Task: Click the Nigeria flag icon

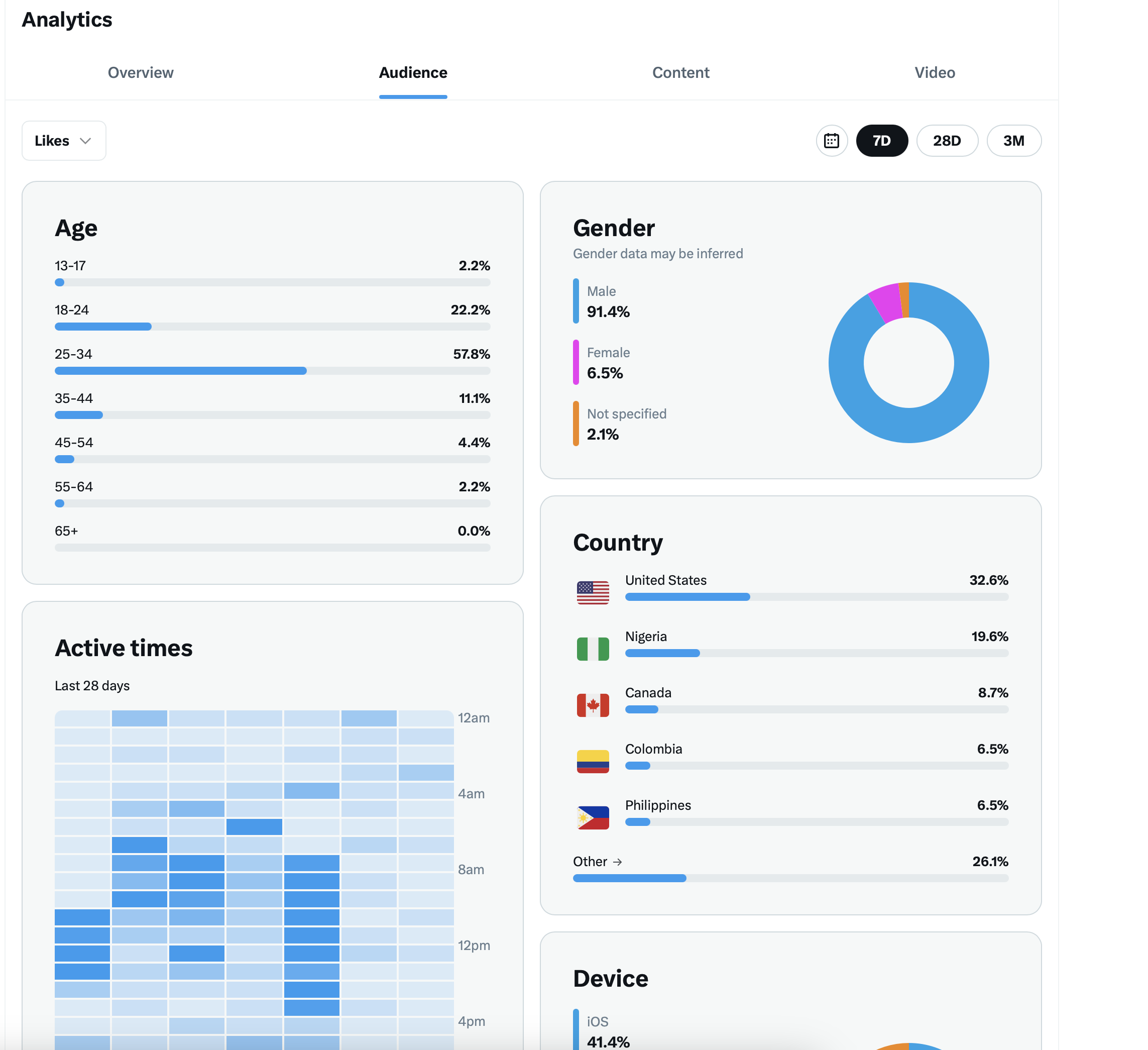Action: point(593,649)
